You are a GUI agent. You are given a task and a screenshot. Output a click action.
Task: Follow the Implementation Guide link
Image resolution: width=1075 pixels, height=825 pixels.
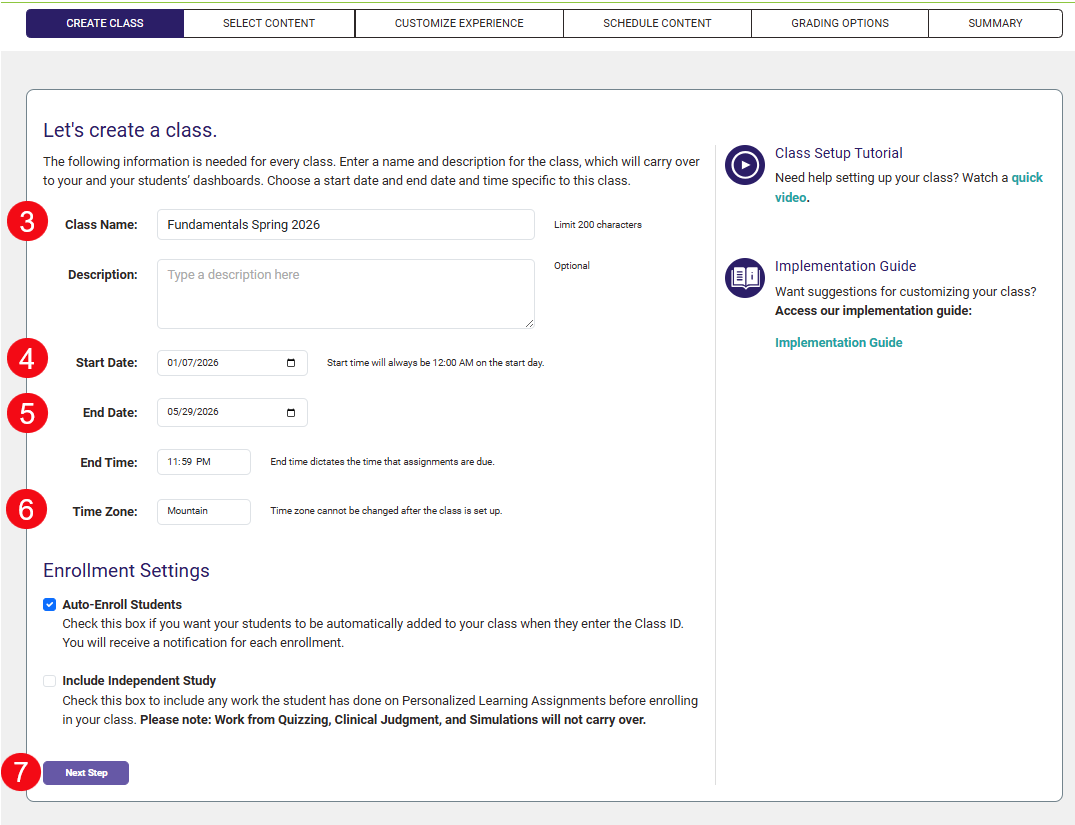click(838, 342)
